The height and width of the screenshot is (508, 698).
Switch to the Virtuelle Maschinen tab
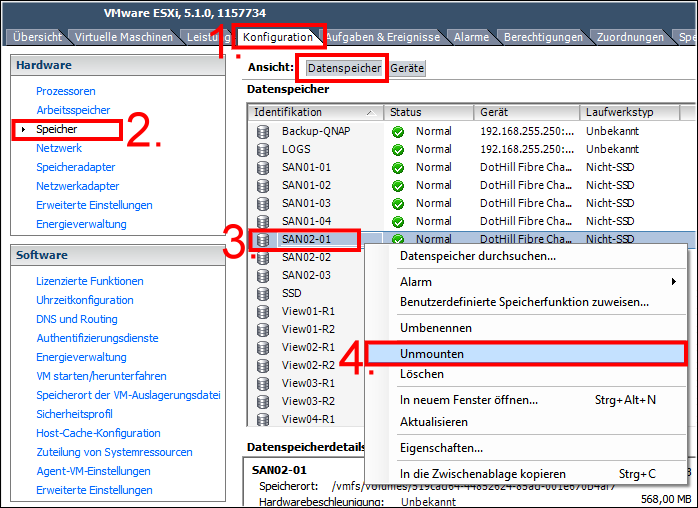point(123,37)
